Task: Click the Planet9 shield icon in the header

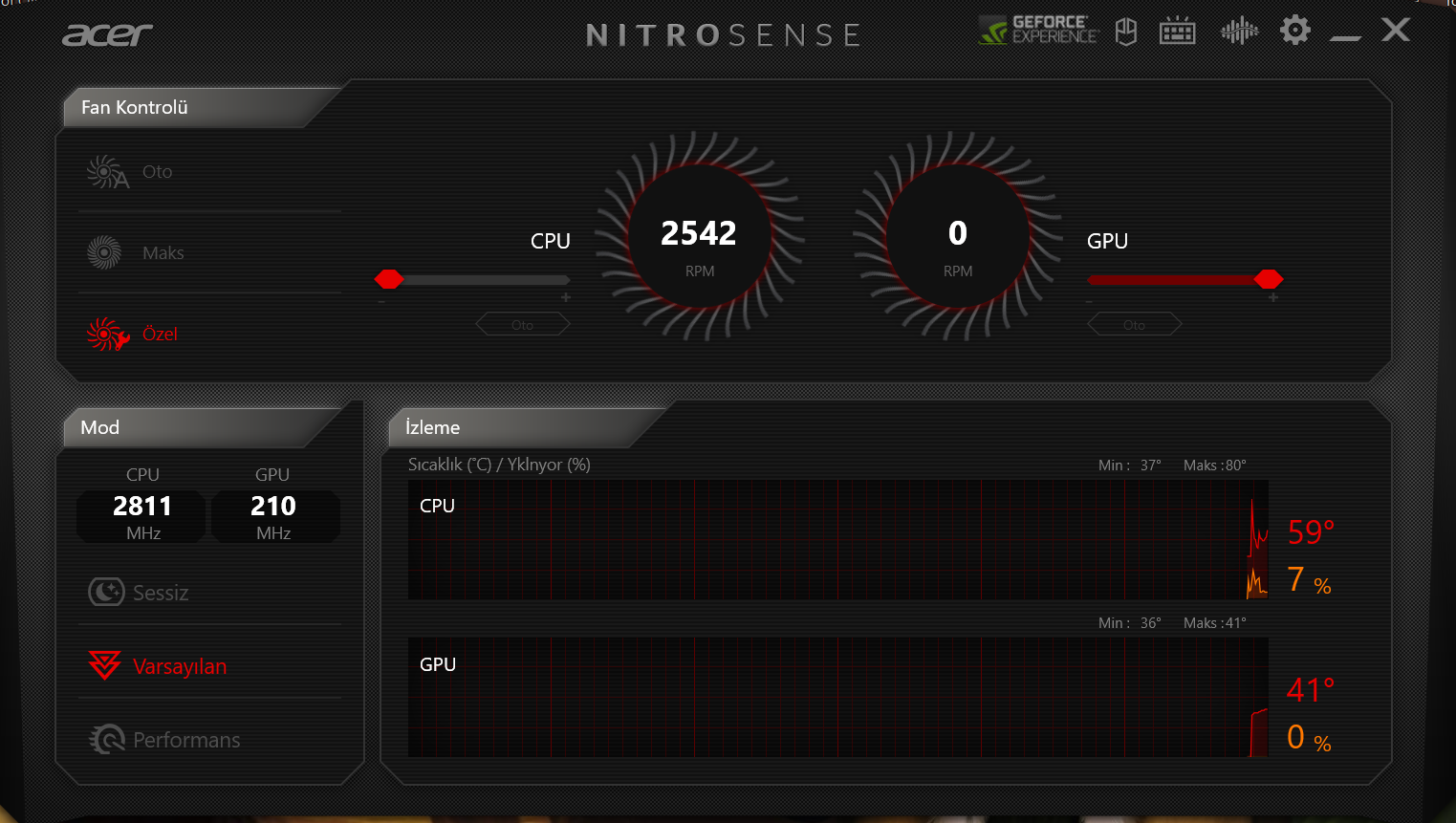Action: [x=1127, y=32]
